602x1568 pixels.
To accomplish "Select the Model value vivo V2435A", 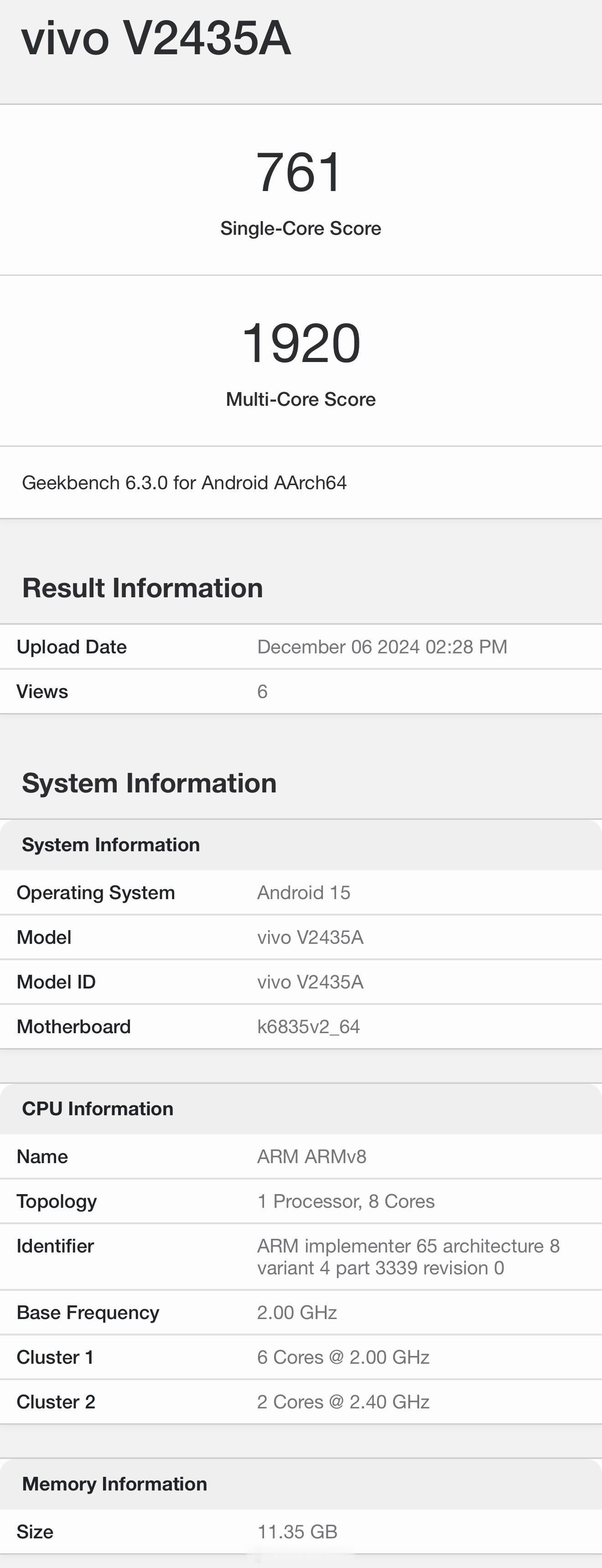I will (311, 937).
